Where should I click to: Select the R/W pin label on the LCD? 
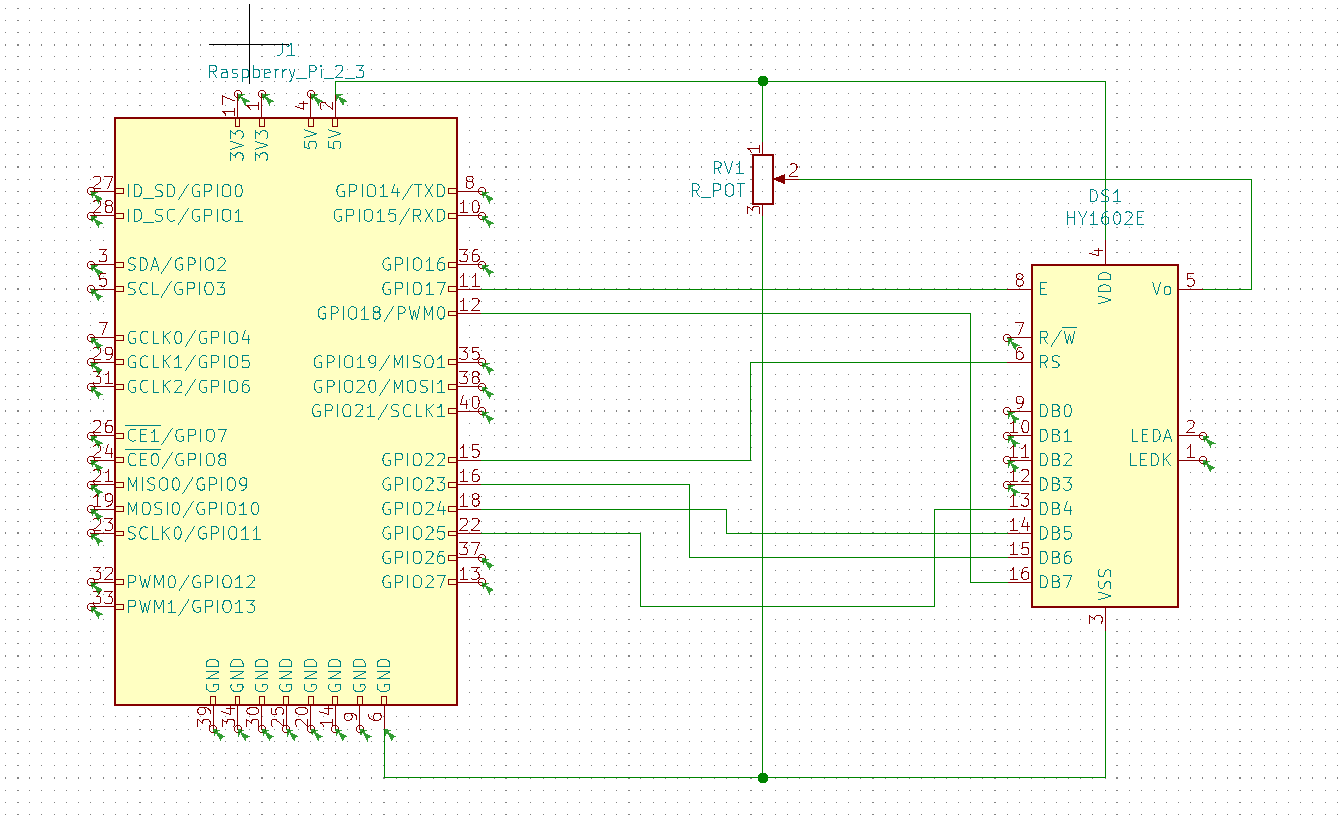click(x=1057, y=337)
